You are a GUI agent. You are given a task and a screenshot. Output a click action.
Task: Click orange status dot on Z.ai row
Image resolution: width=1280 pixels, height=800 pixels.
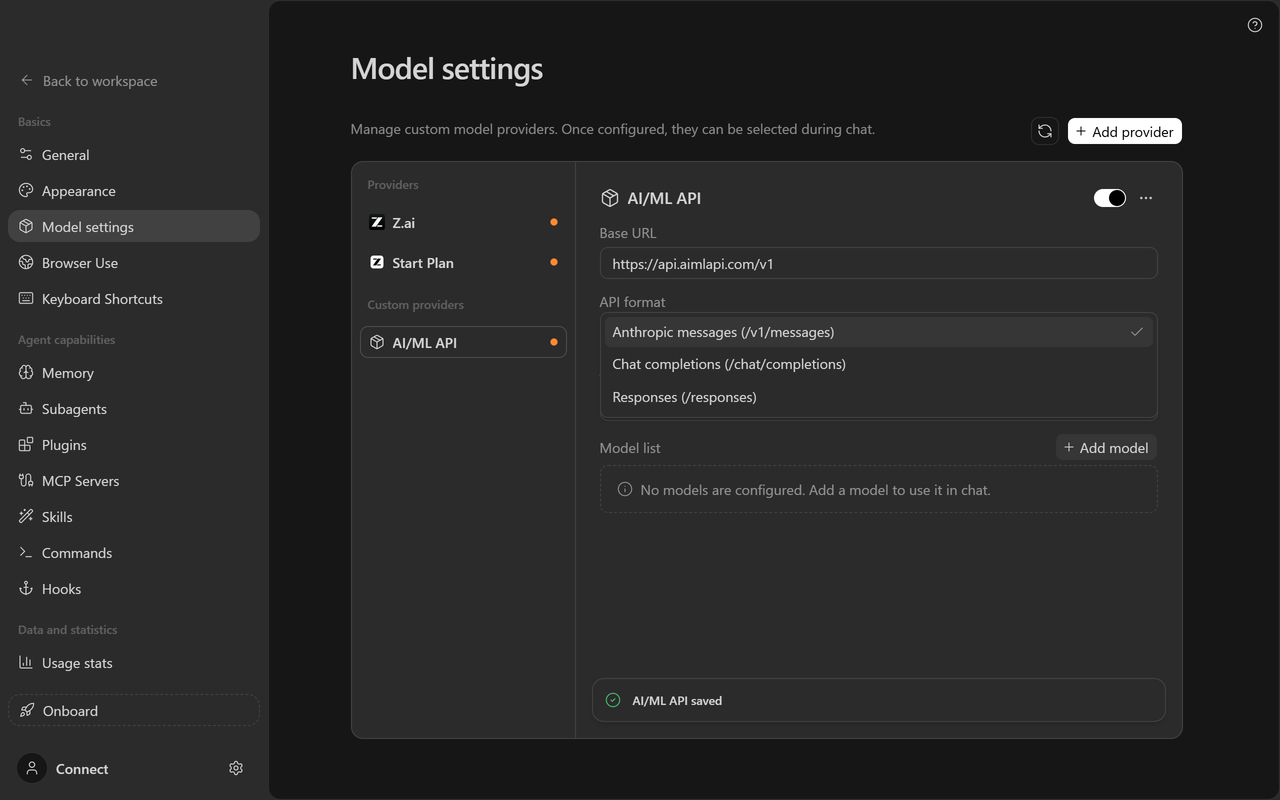click(x=554, y=222)
